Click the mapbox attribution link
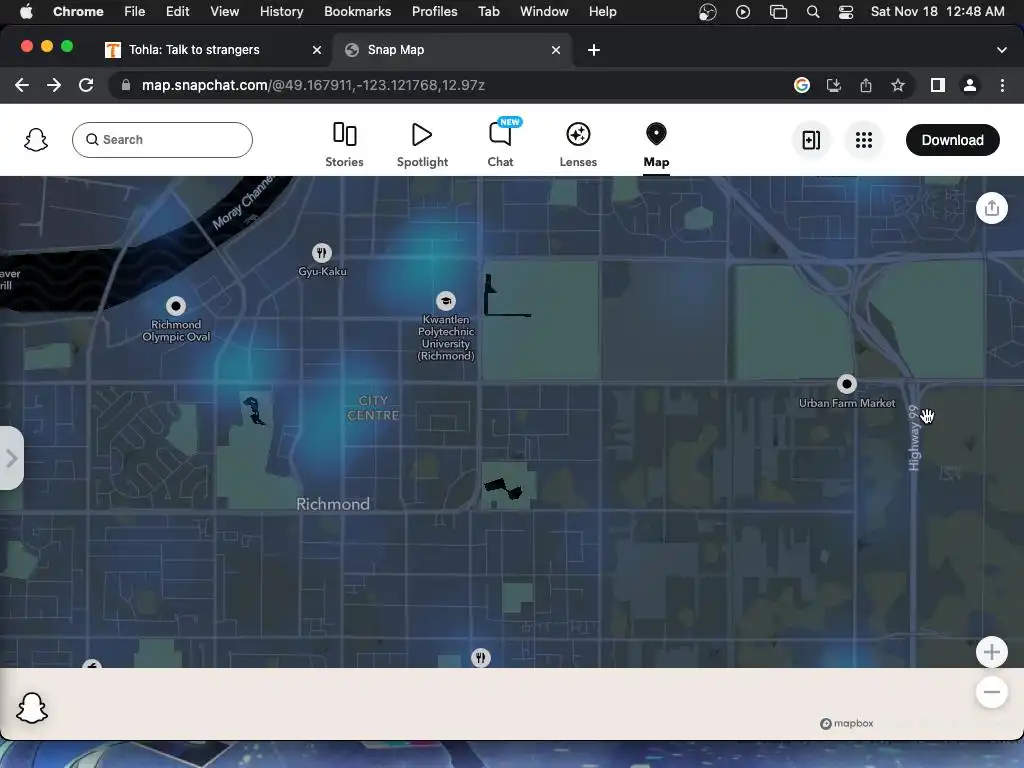1024x768 pixels. (x=846, y=723)
